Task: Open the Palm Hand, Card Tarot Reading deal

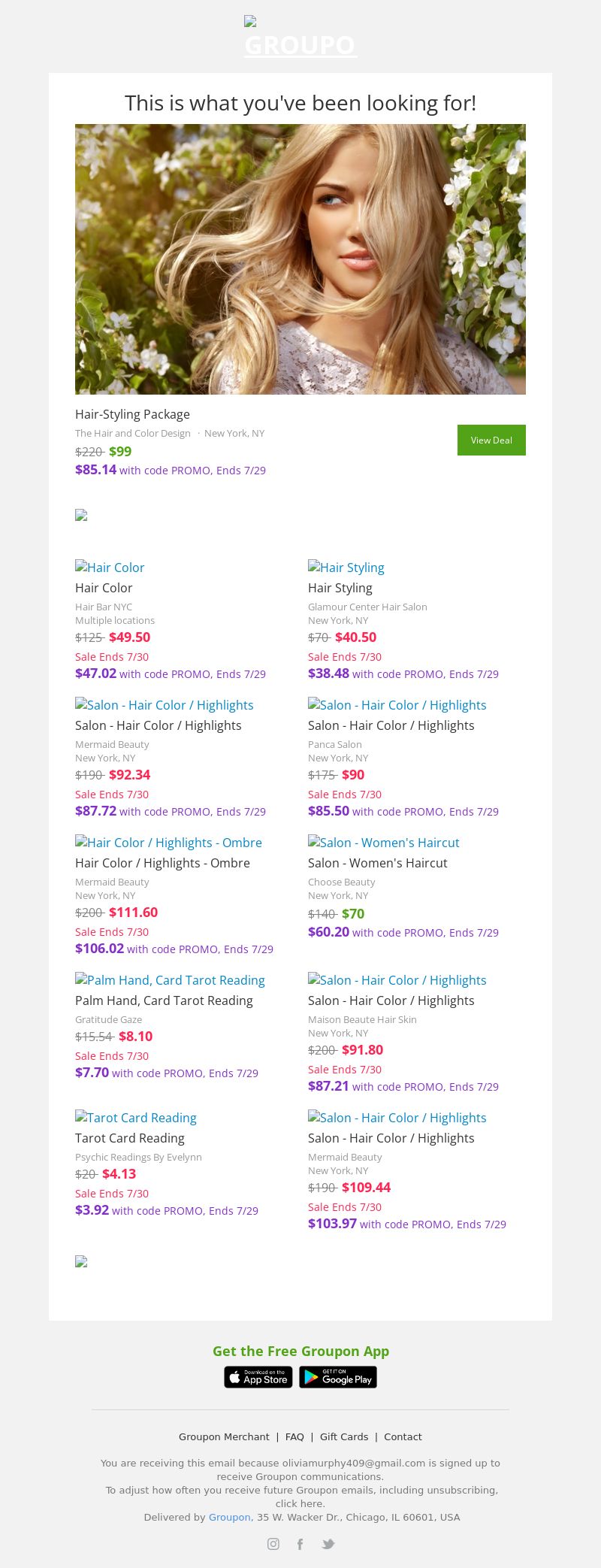Action: pyautogui.click(x=170, y=980)
